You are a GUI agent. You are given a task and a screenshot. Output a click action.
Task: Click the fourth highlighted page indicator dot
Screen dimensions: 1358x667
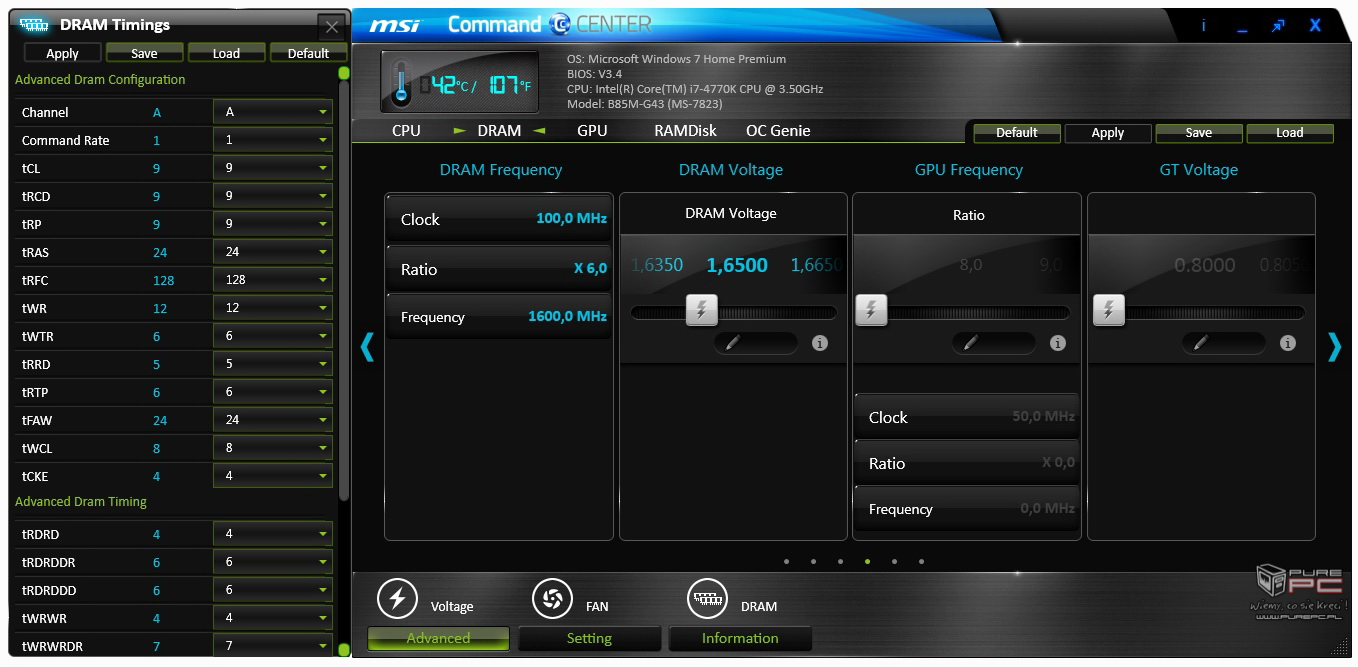(867, 561)
